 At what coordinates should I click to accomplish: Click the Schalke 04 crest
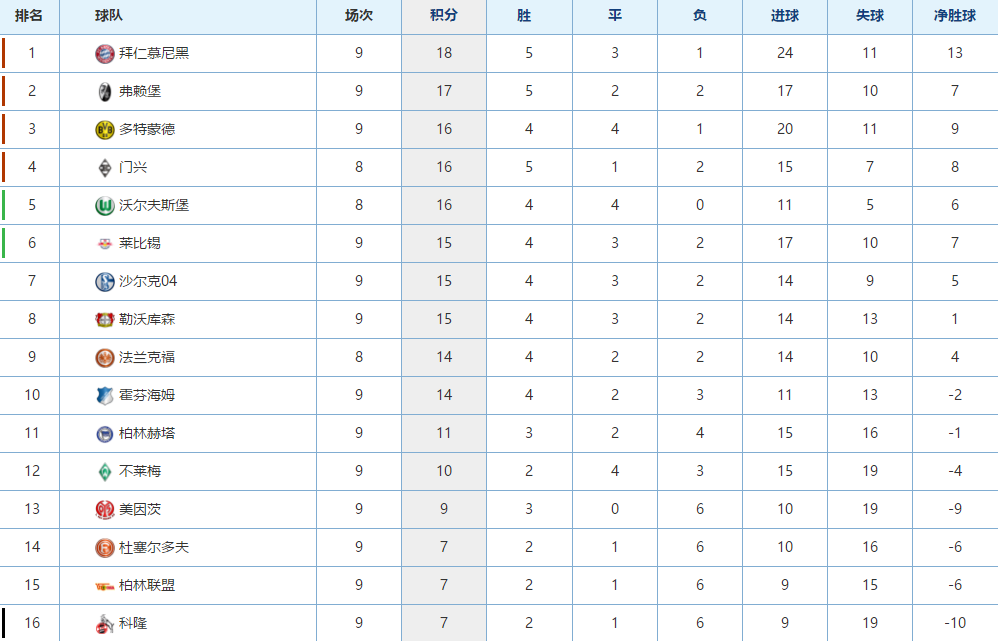[104, 282]
